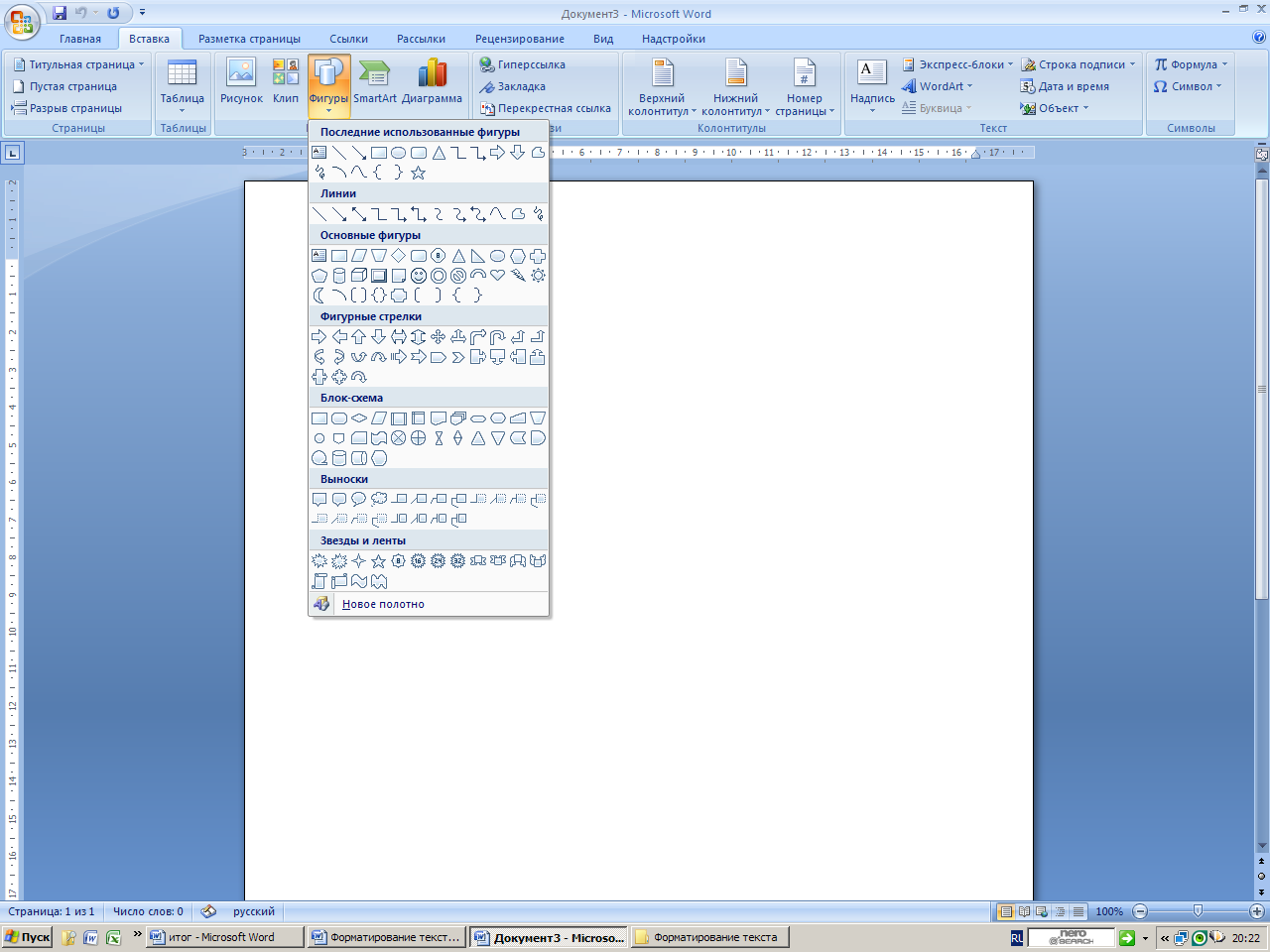Image resolution: width=1270 pixels, height=952 pixels.
Task: Open the Таблица dropdown
Action: (x=183, y=86)
